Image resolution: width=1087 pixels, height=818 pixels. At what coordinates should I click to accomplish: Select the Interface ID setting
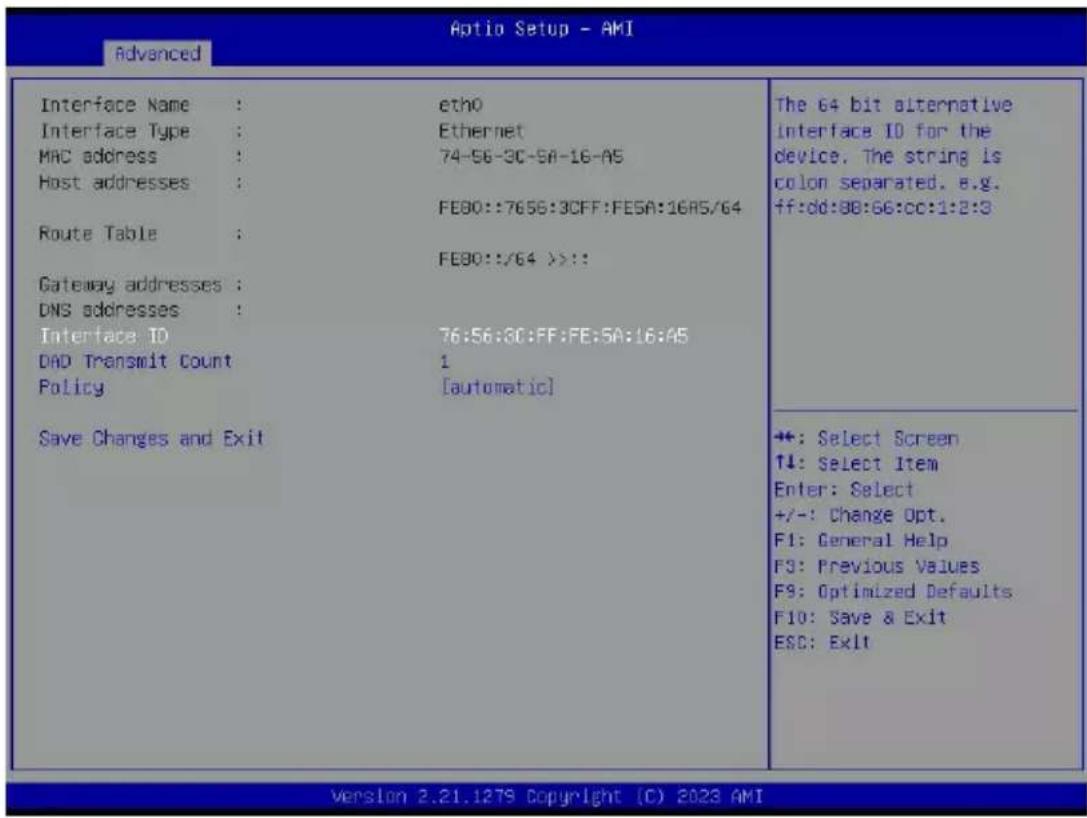(x=103, y=336)
